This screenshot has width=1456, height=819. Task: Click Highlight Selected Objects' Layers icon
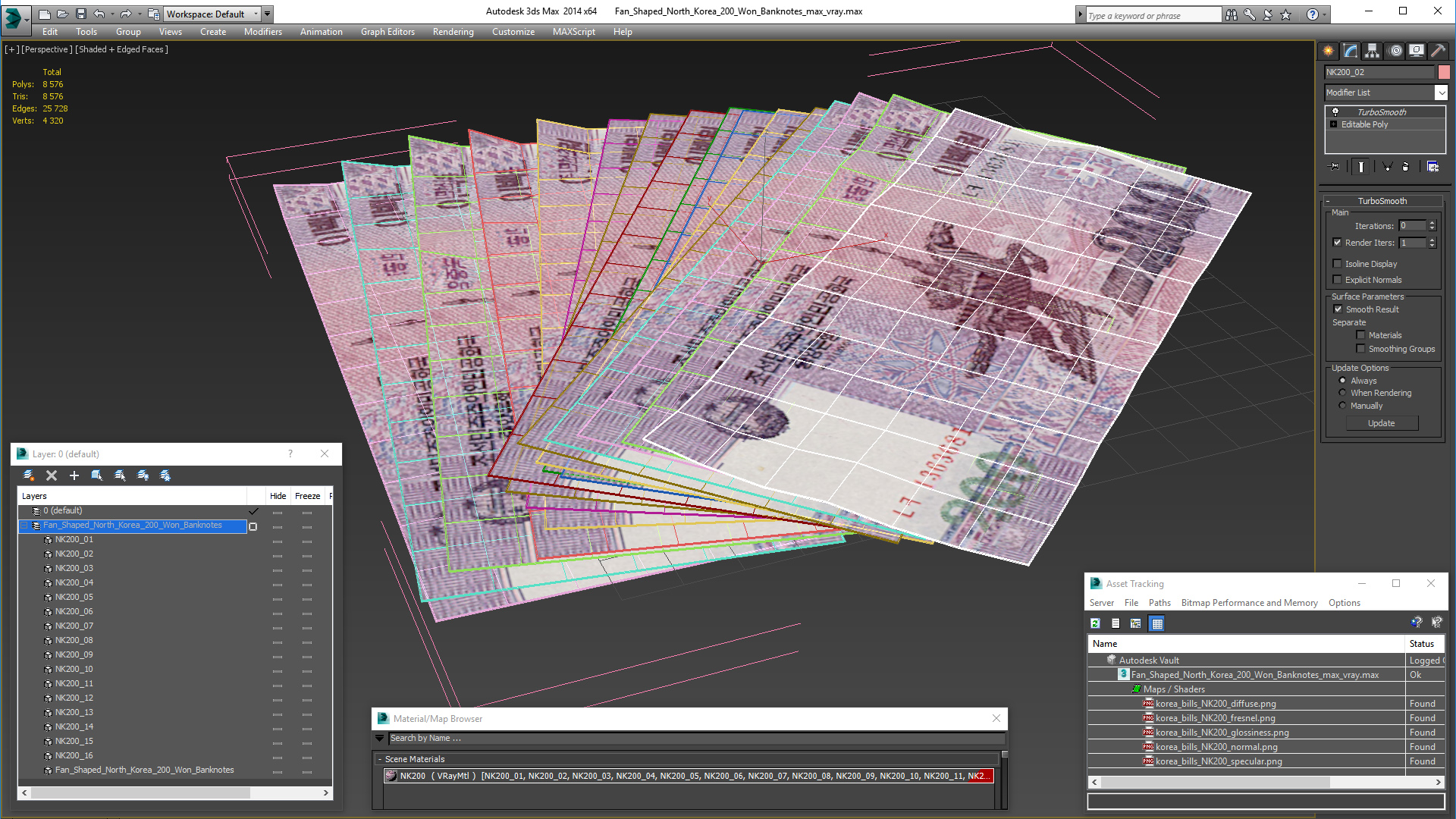click(x=120, y=475)
